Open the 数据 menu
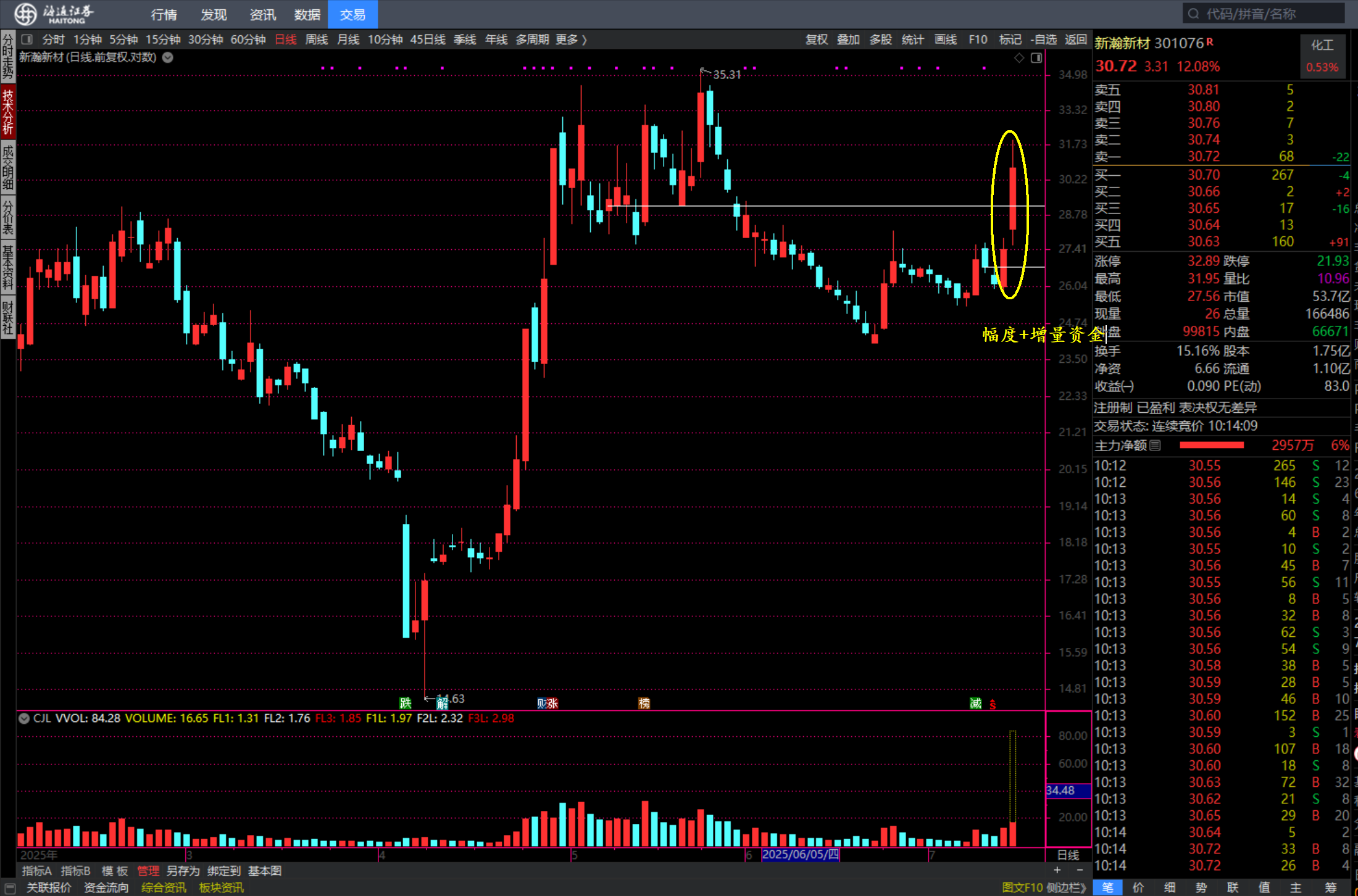The image size is (1358, 896). (307, 14)
